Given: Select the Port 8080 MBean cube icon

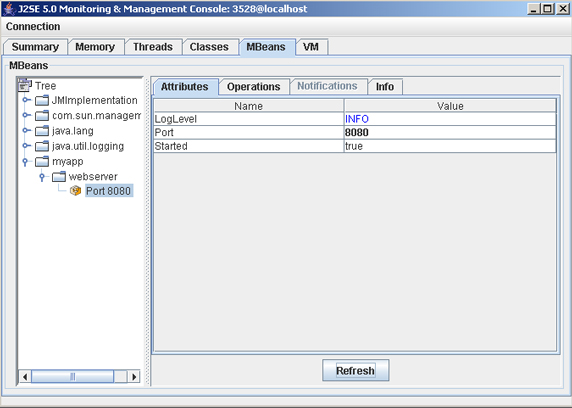Looking at the screenshot, I should point(76,190).
